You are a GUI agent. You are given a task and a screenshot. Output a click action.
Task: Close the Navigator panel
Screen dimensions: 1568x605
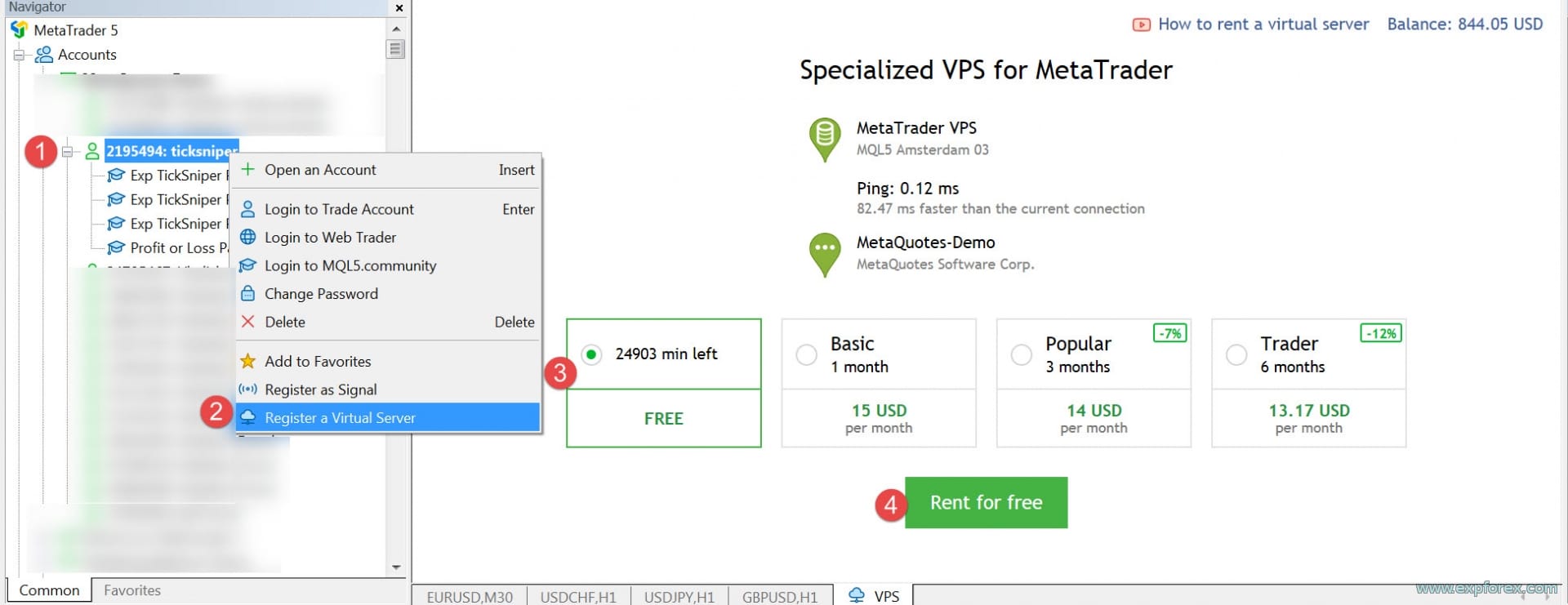coord(399,8)
